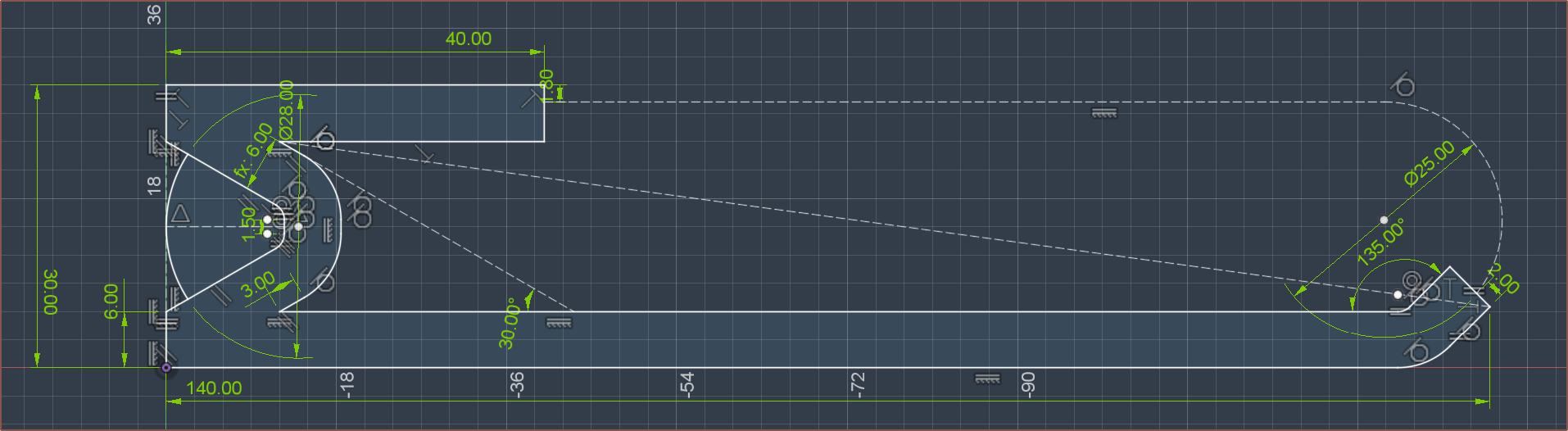1568x431 pixels.
Task: Select perpendicular constraint icon on long dashed diagonal
Action: (x=424, y=153)
